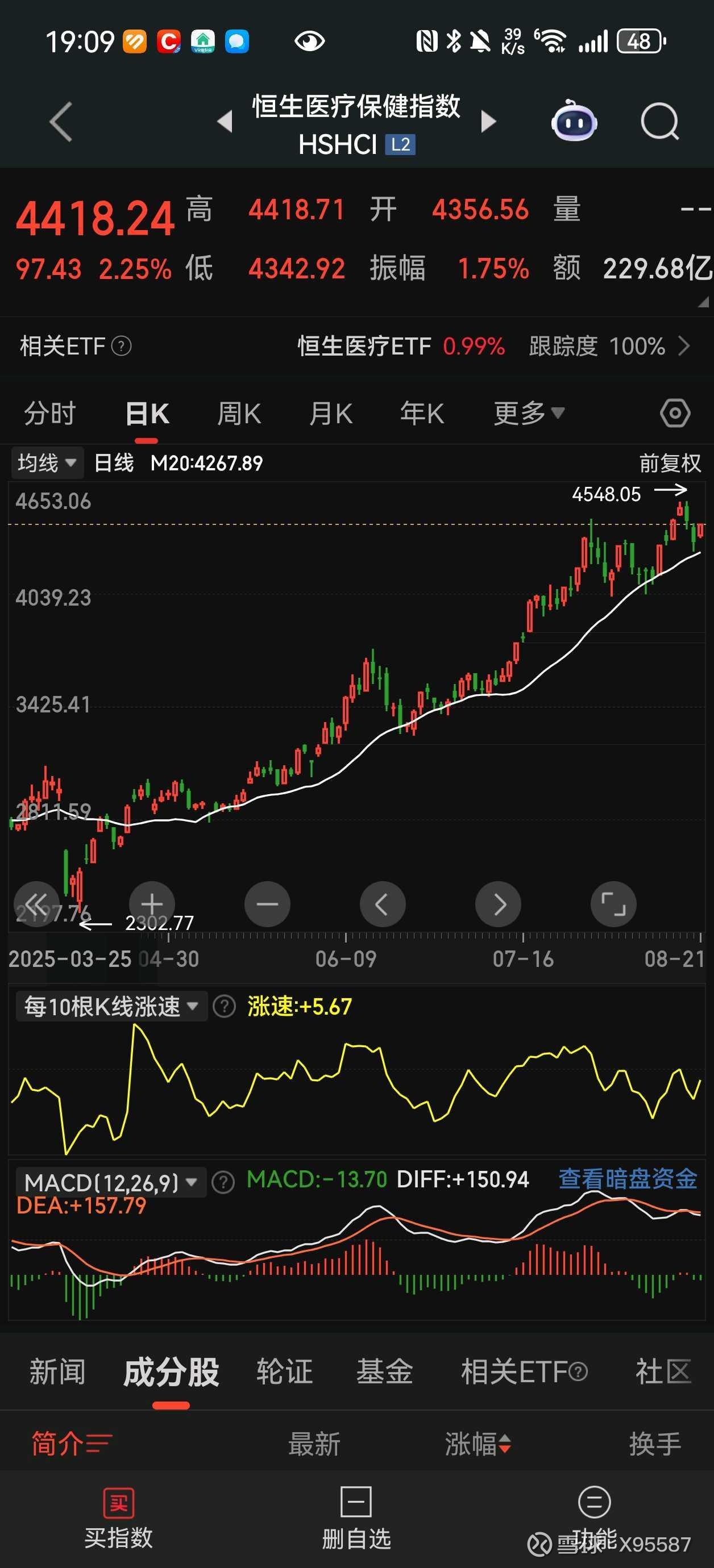The width and height of the screenshot is (714, 1568).
Task: Toggle the 简介 list view mode
Action: tap(72, 1443)
